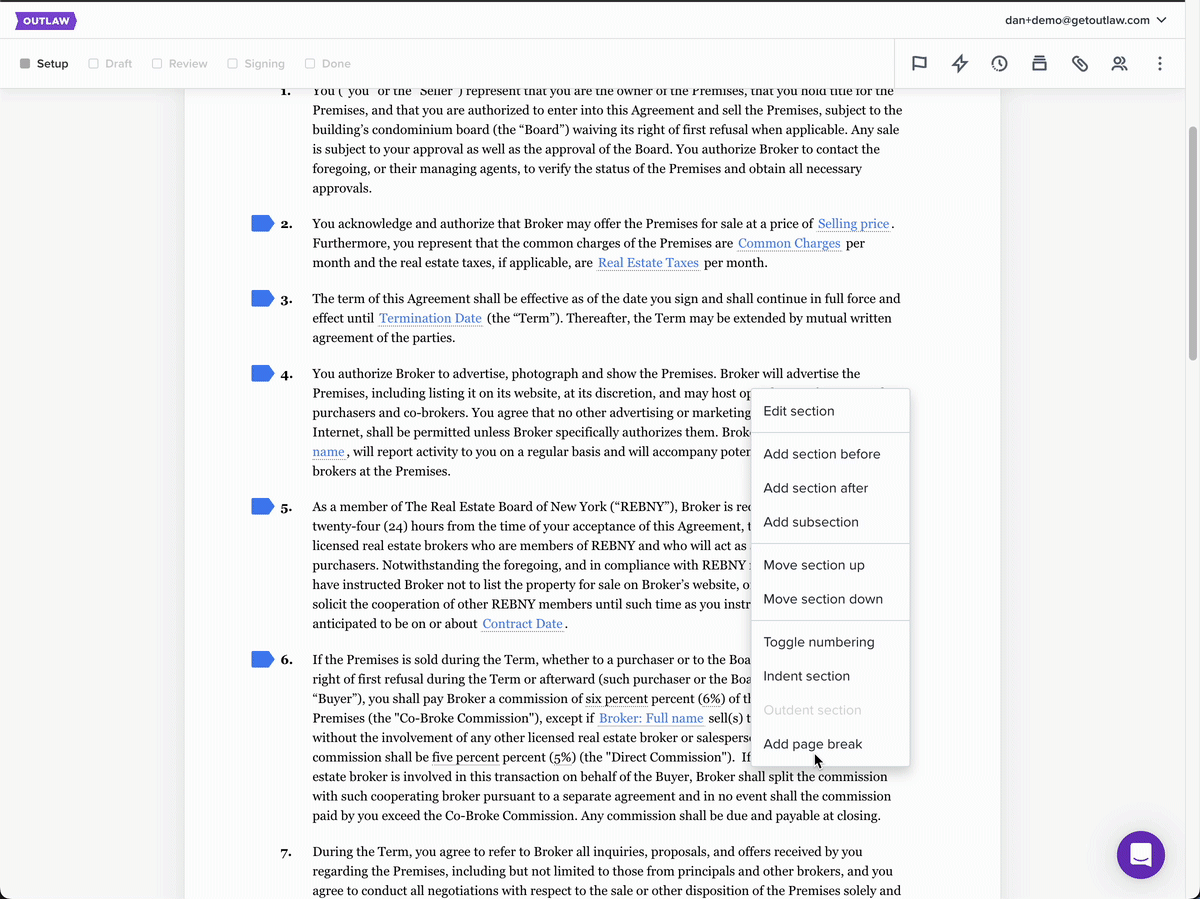This screenshot has width=1200, height=899.
Task: Select the Setup stage
Action: tap(44, 64)
